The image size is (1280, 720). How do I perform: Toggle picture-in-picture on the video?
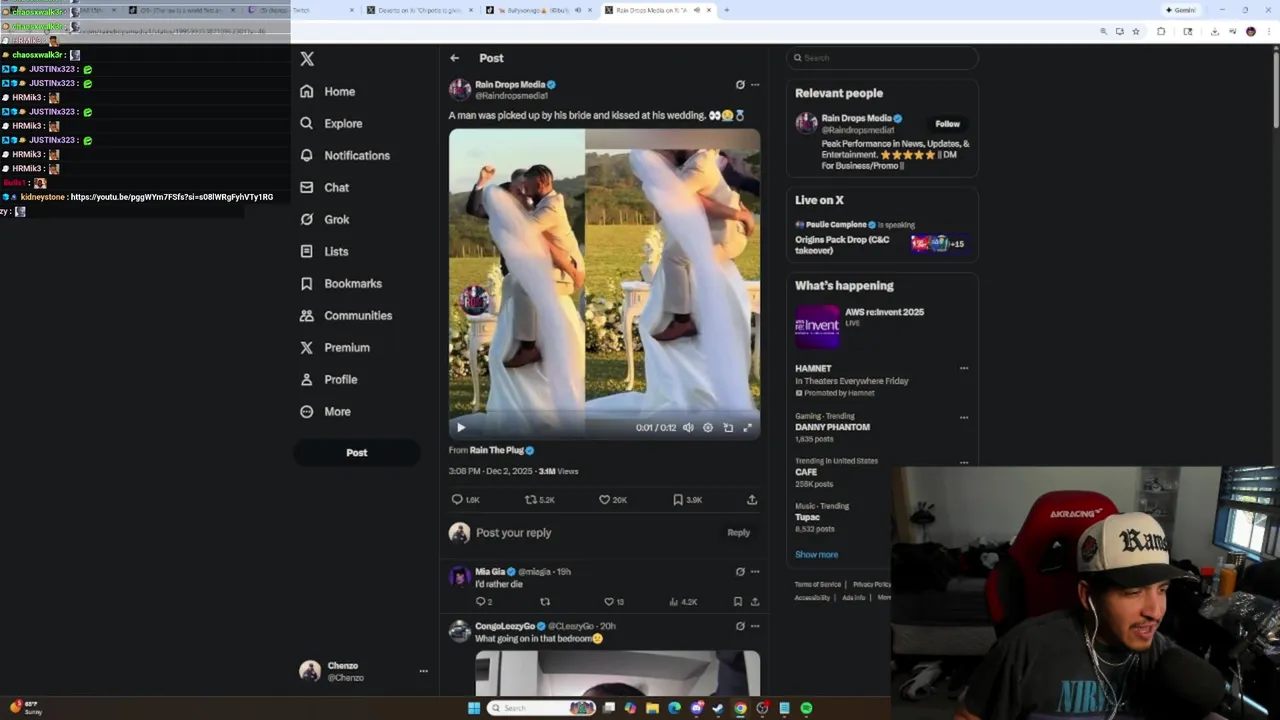728,427
